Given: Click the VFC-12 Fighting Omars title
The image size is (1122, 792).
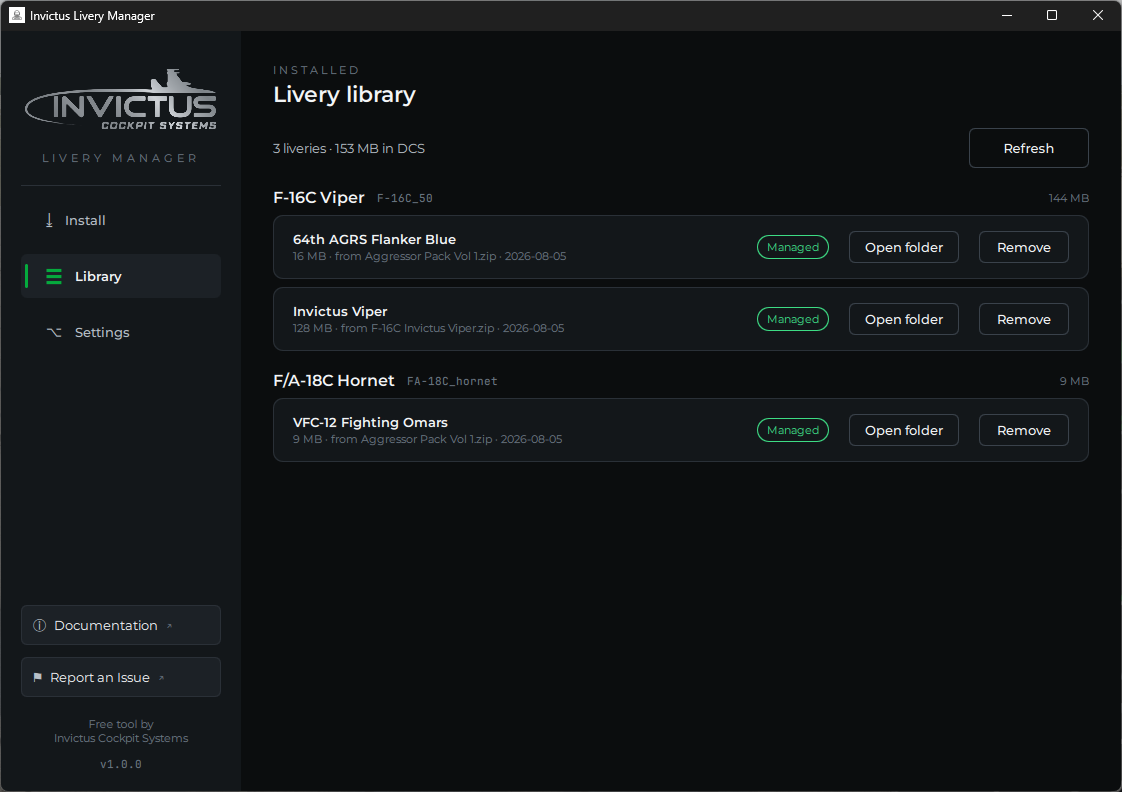Looking at the screenshot, I should click(x=370, y=422).
